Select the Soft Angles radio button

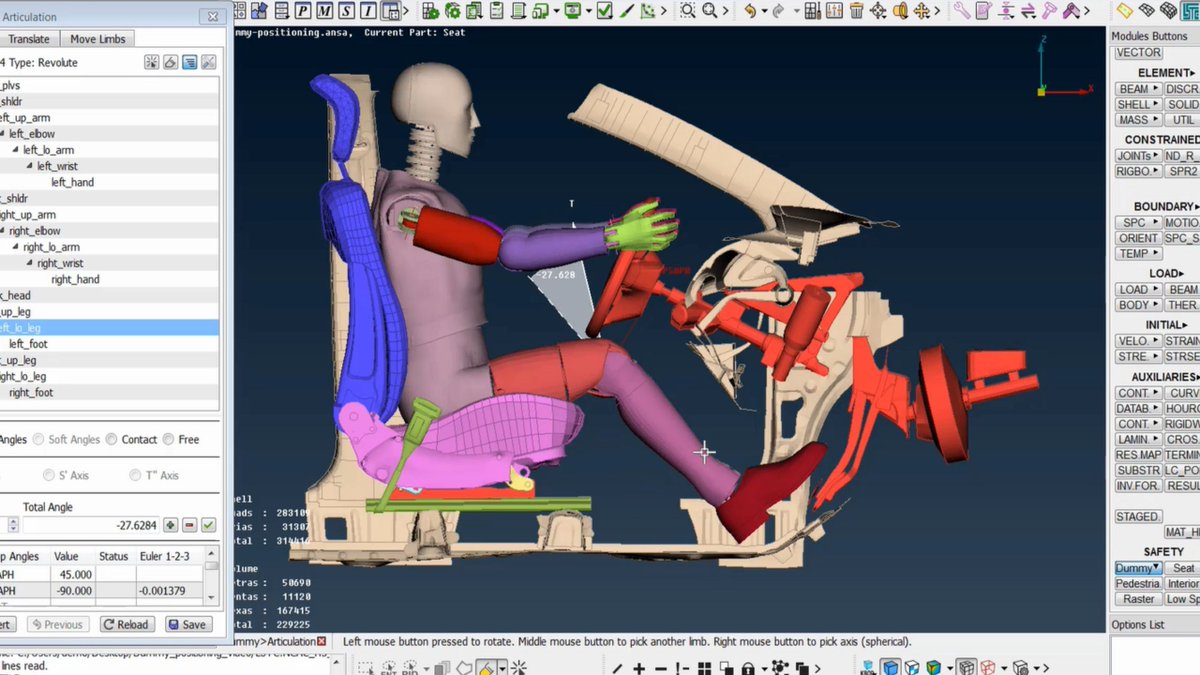[39, 439]
